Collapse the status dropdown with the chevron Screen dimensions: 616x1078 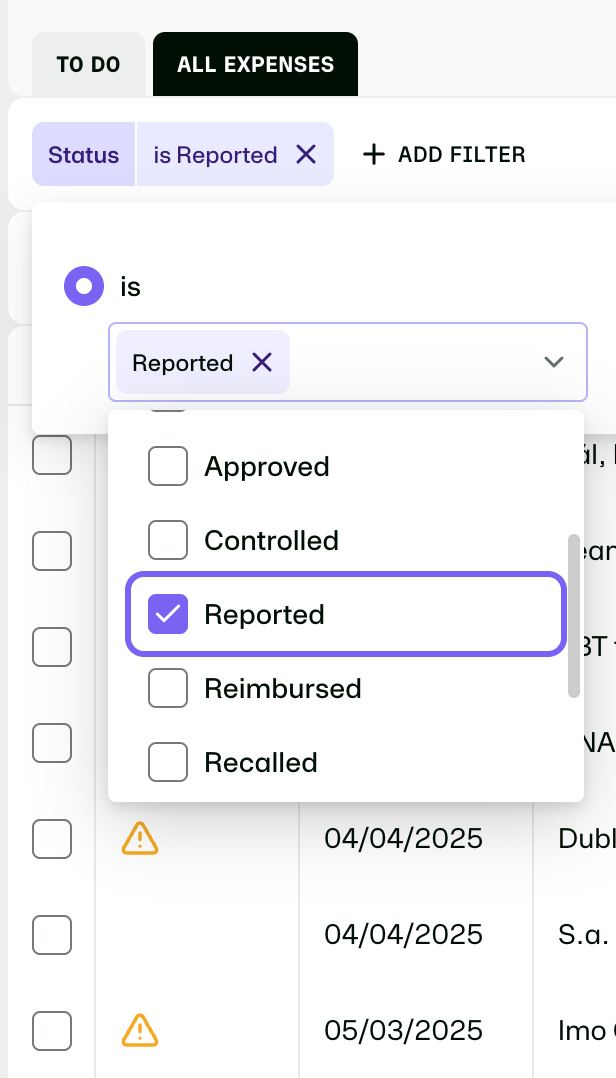pyautogui.click(x=554, y=362)
